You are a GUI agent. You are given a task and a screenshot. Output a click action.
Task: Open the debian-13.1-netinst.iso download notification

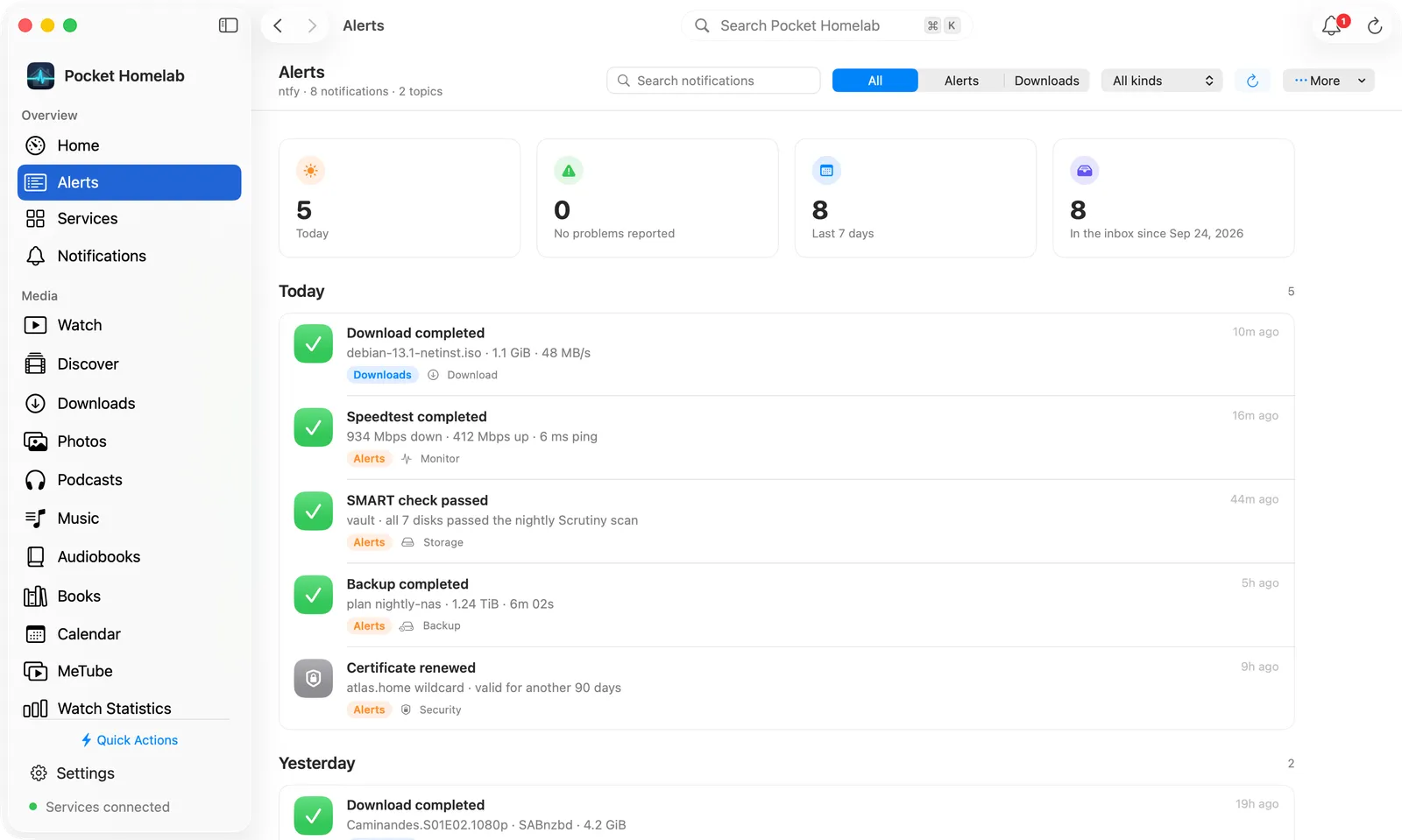click(786, 354)
